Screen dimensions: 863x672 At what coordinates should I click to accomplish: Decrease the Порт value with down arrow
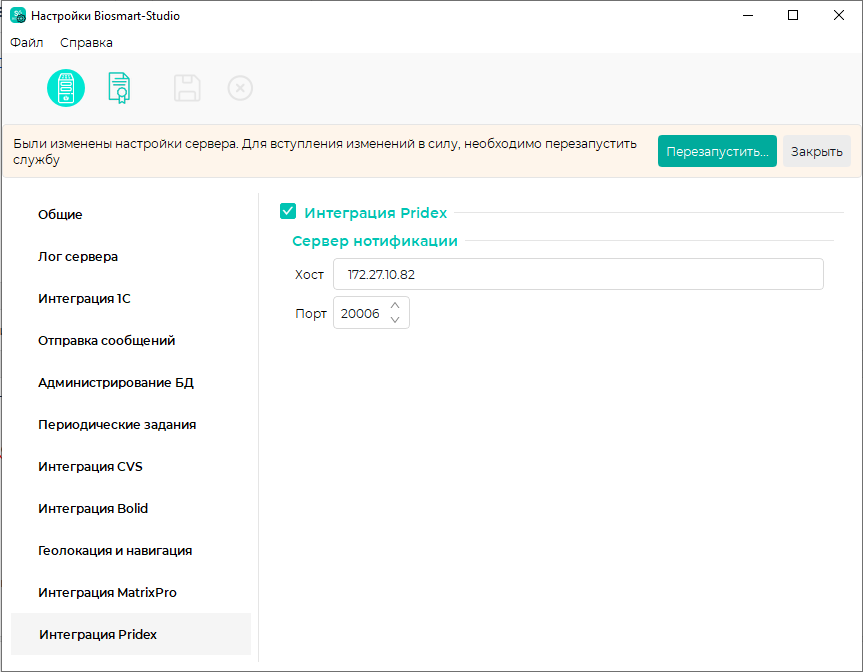coord(395,320)
